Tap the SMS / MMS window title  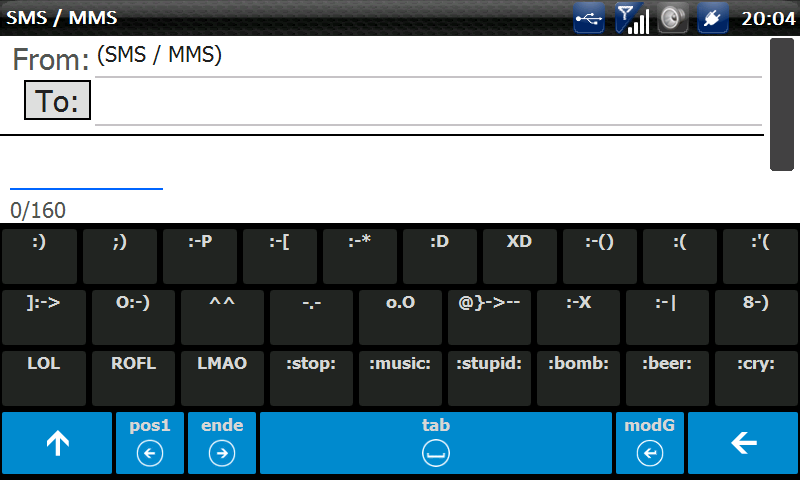pos(62,18)
